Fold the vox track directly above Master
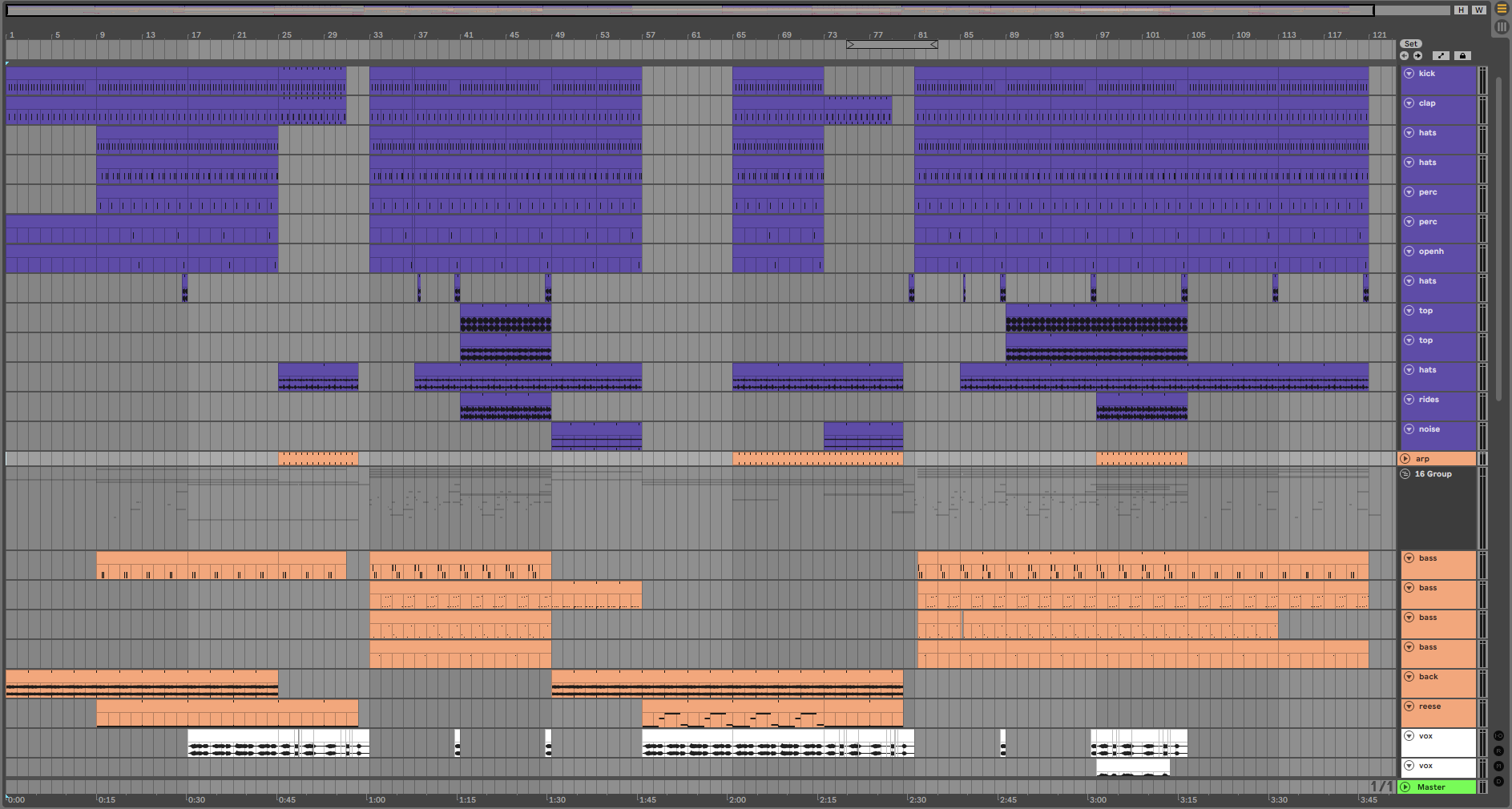 point(1409,766)
